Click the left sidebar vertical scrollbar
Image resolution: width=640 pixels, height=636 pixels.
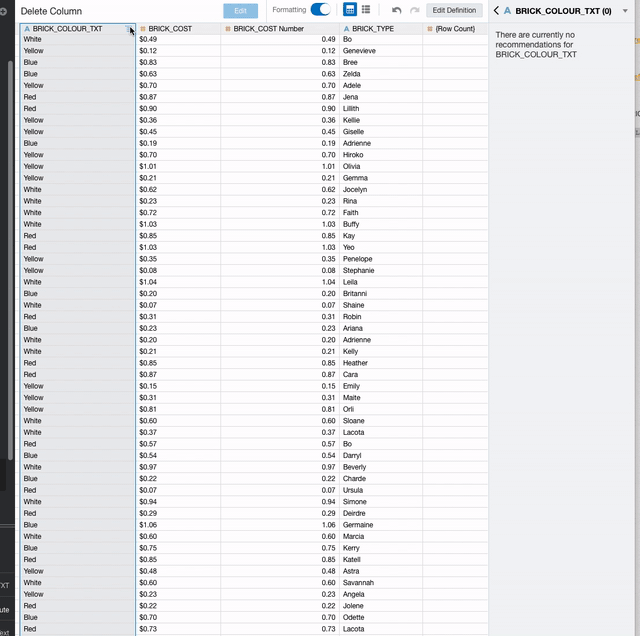click(x=10, y=260)
